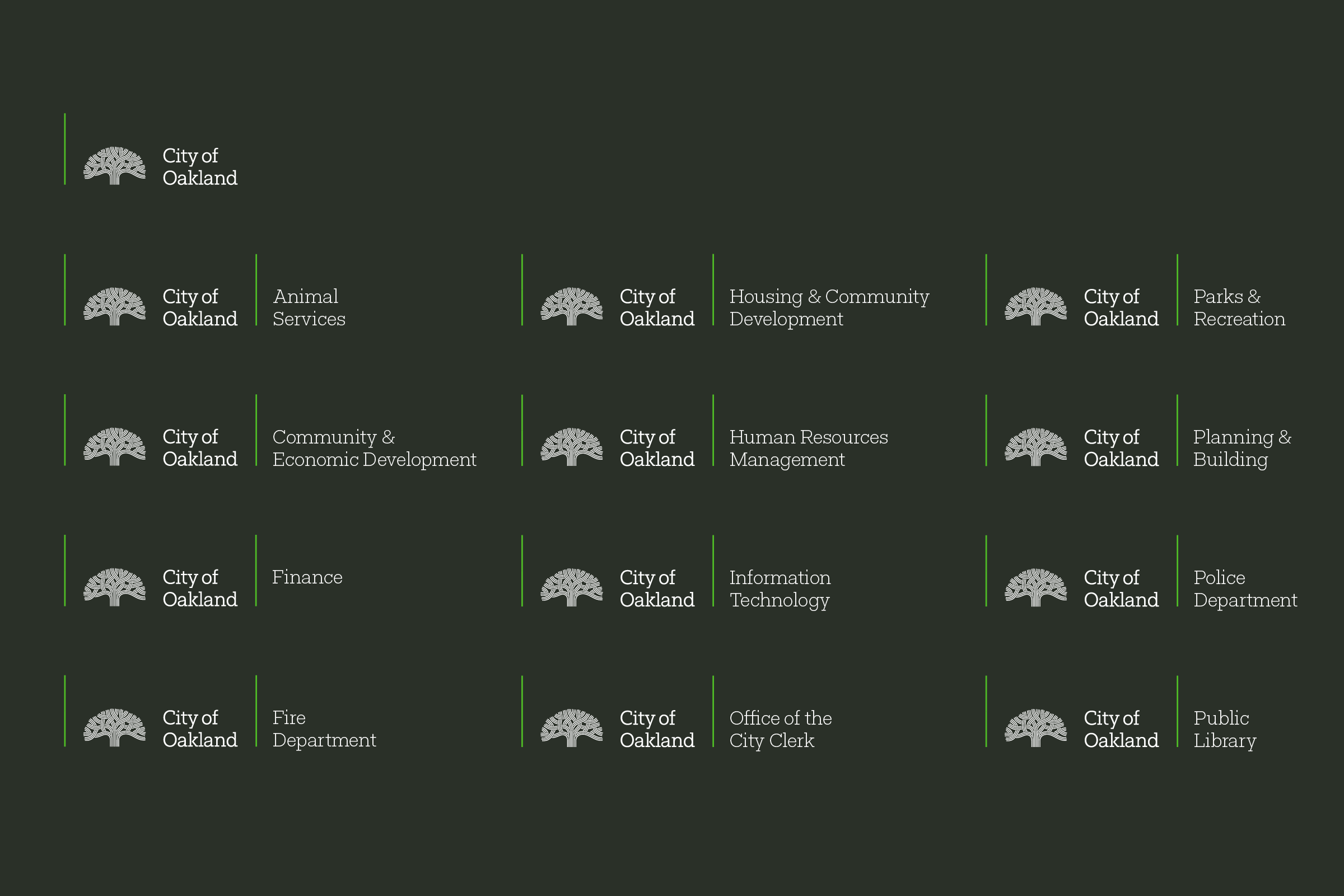This screenshot has height=896, width=1344.
Task: Select the Community & Economic Development text
Action: 374,448
